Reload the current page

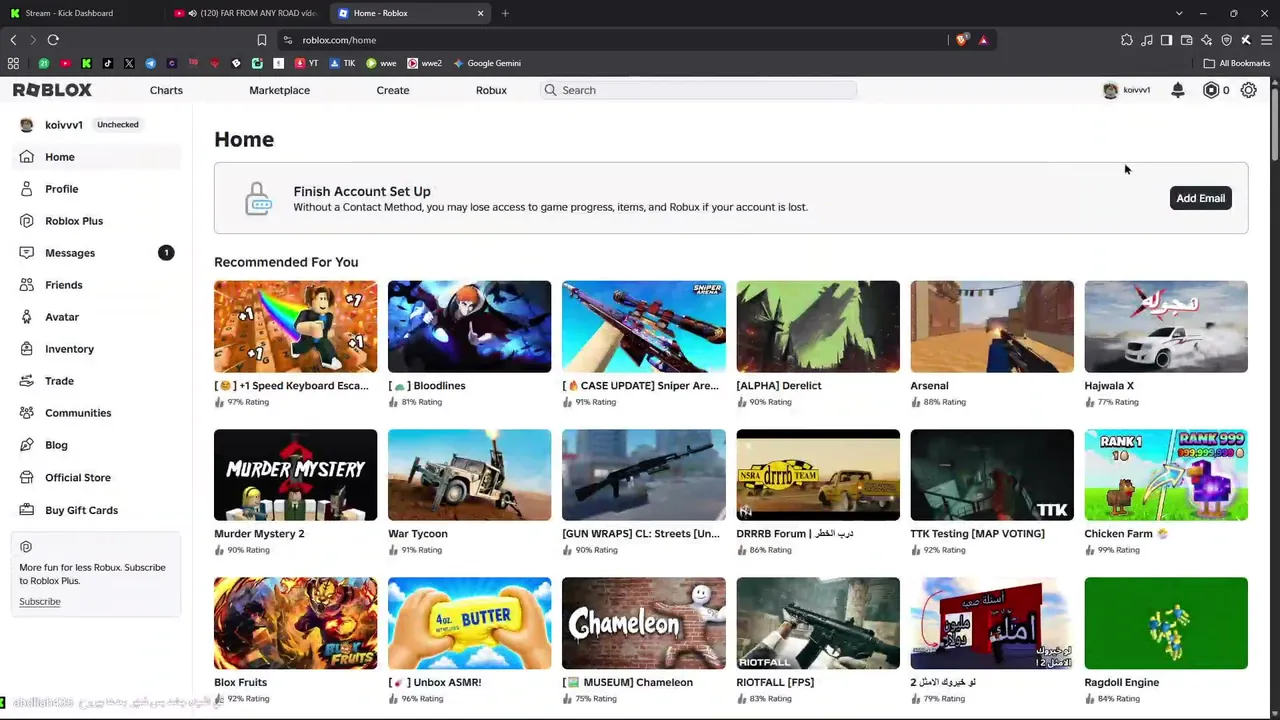point(53,40)
